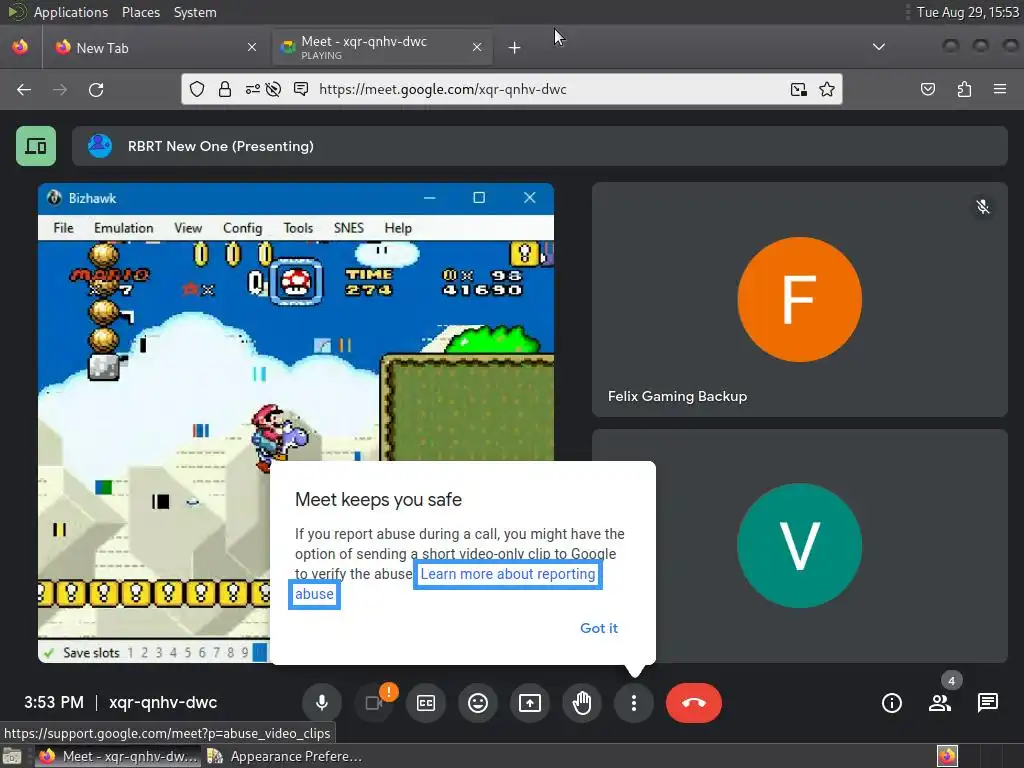Open the System menu
Viewport: 1024px width, 768px height.
pyautogui.click(x=195, y=12)
